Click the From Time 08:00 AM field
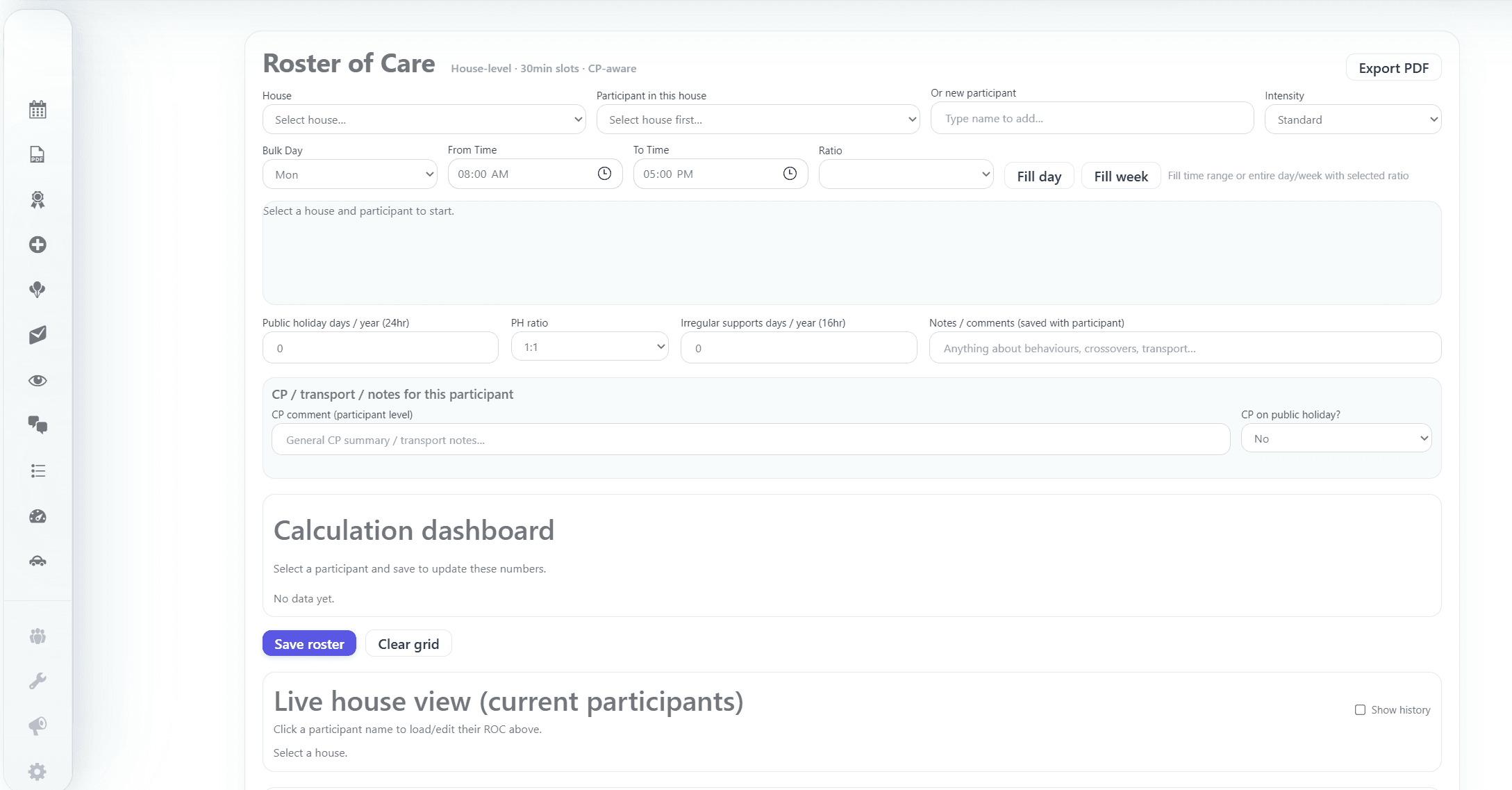 tap(535, 174)
